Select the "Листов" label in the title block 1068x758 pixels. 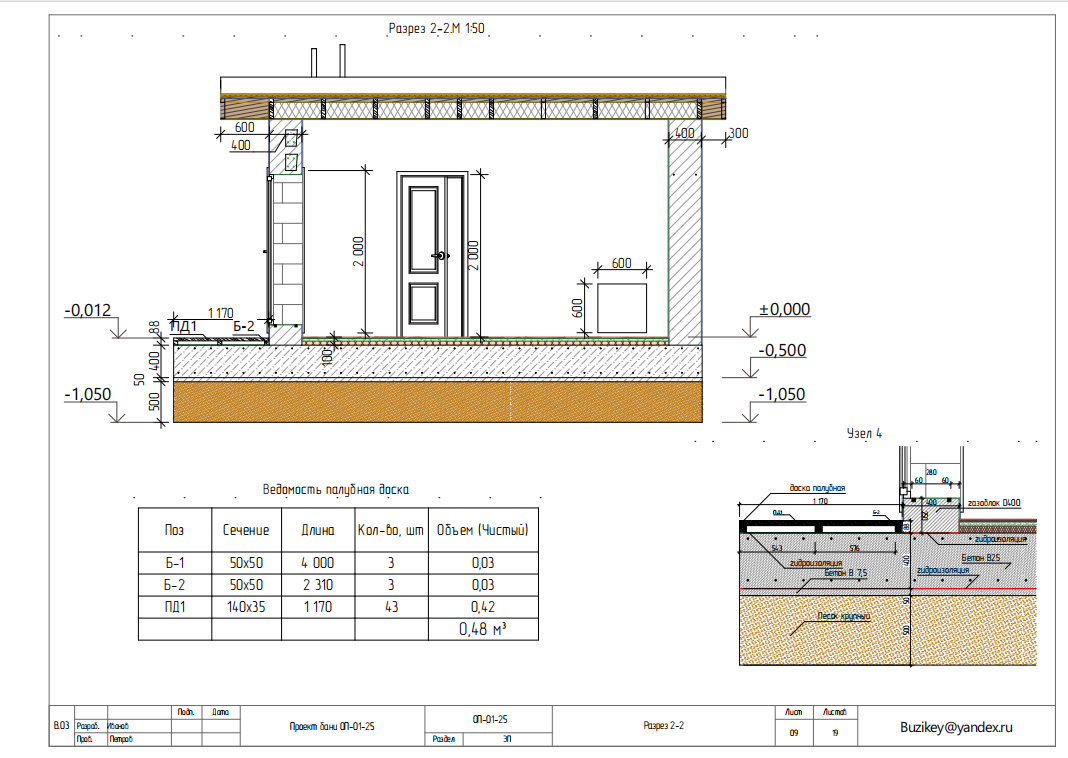[834, 712]
